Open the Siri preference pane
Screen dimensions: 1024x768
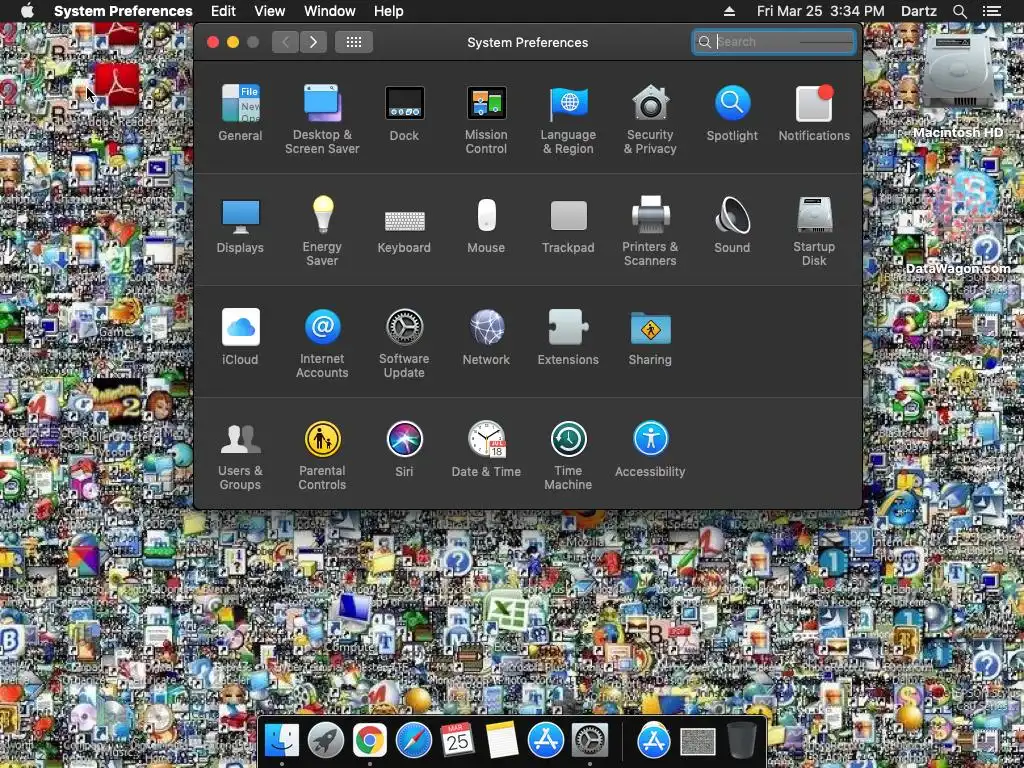click(404, 449)
